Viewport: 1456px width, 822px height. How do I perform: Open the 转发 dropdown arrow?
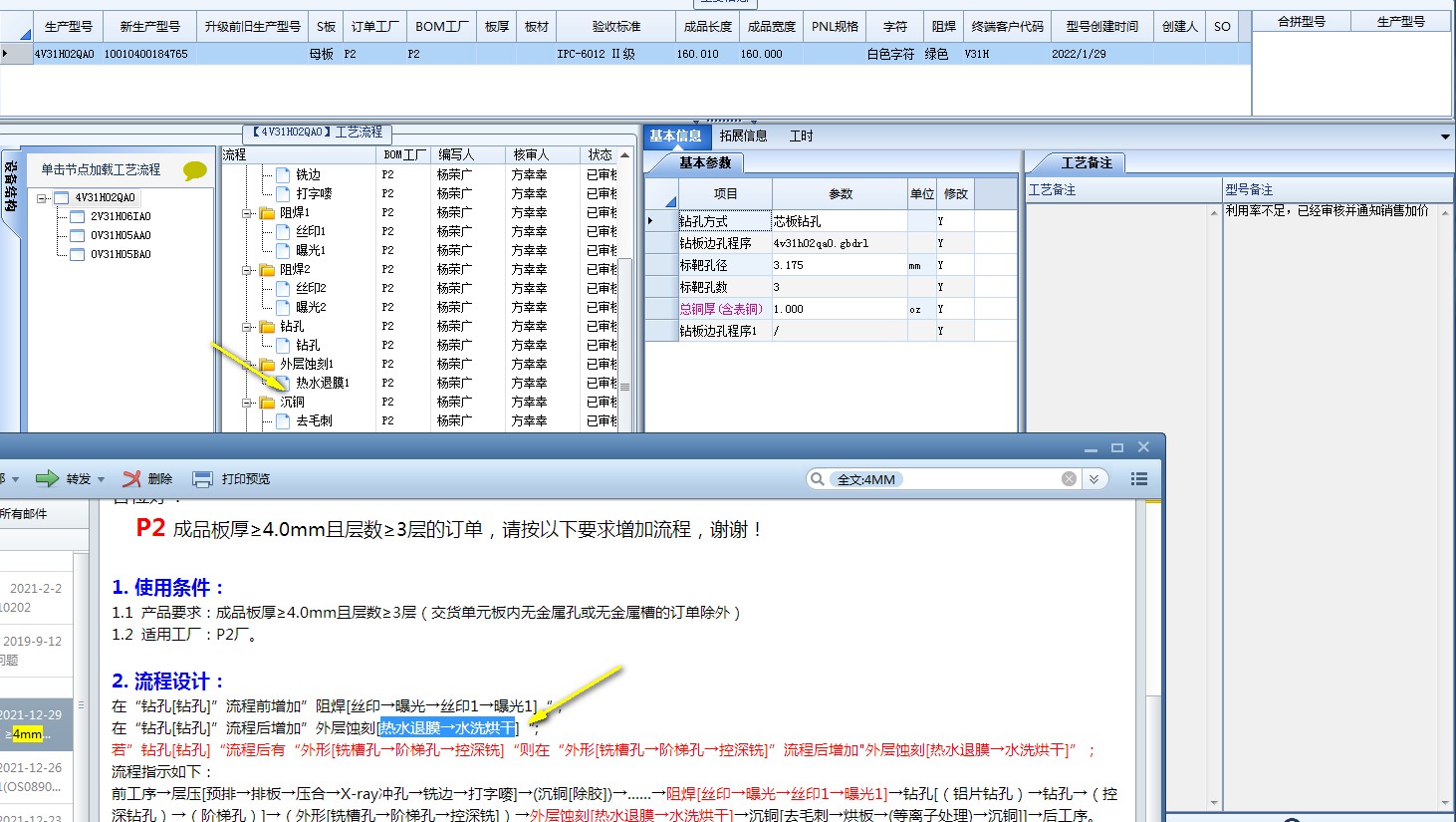click(102, 480)
